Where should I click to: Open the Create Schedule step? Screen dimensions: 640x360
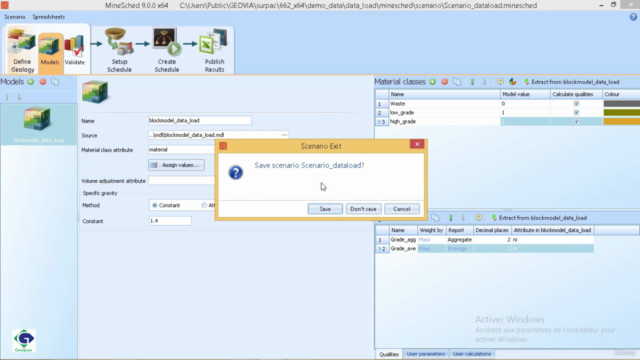pyautogui.click(x=167, y=50)
